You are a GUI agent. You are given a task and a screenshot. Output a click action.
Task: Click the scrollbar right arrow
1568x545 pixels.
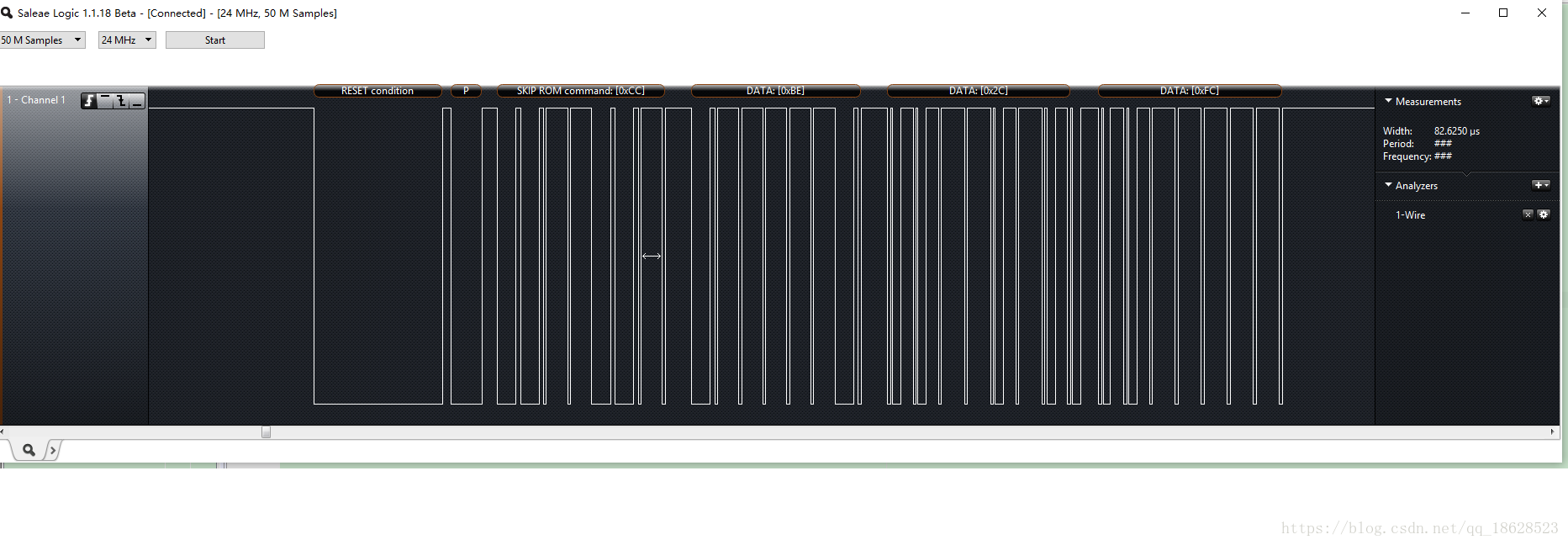click(1552, 432)
